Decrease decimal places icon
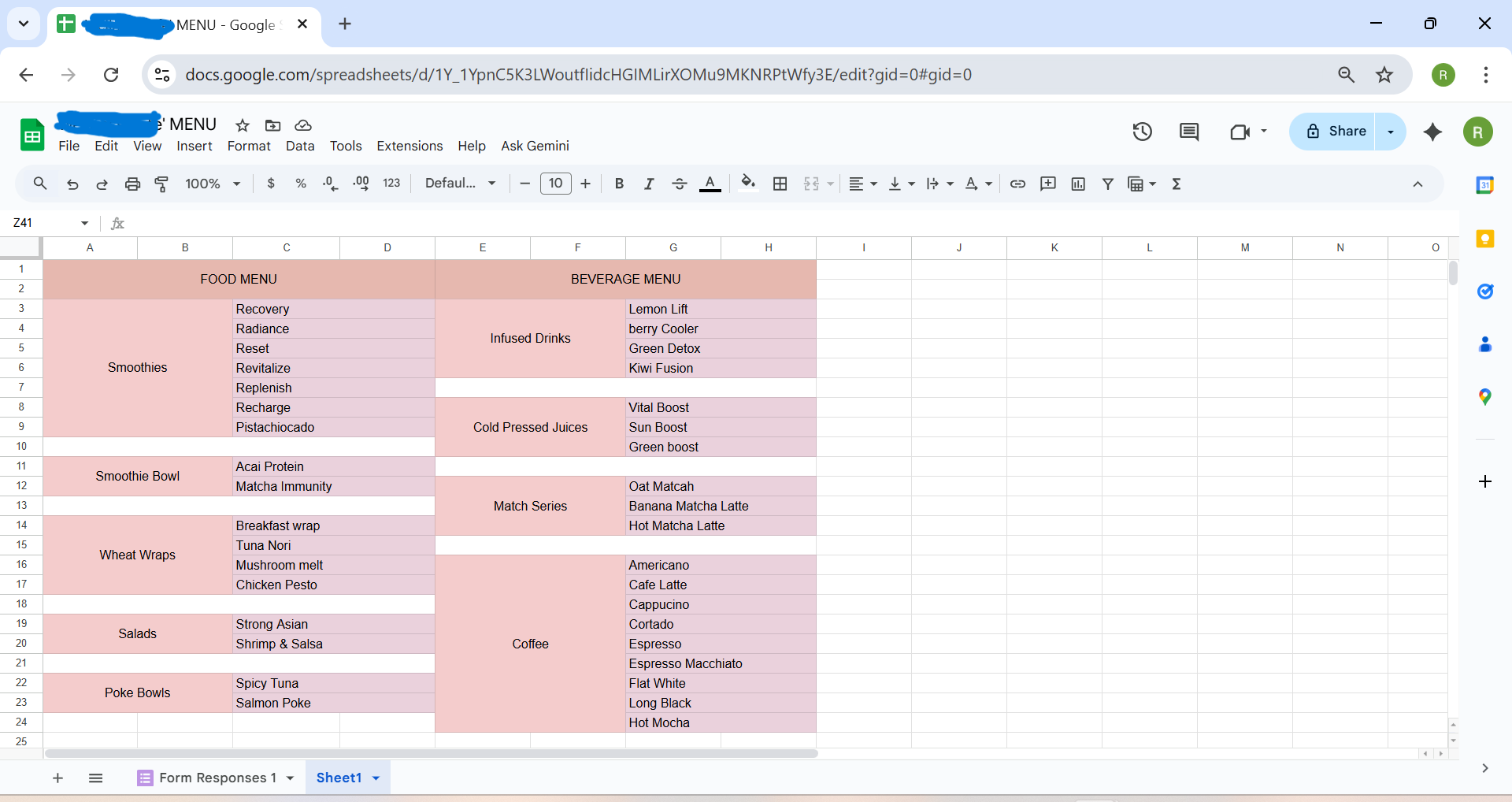The width and height of the screenshot is (1512, 802). [x=331, y=184]
